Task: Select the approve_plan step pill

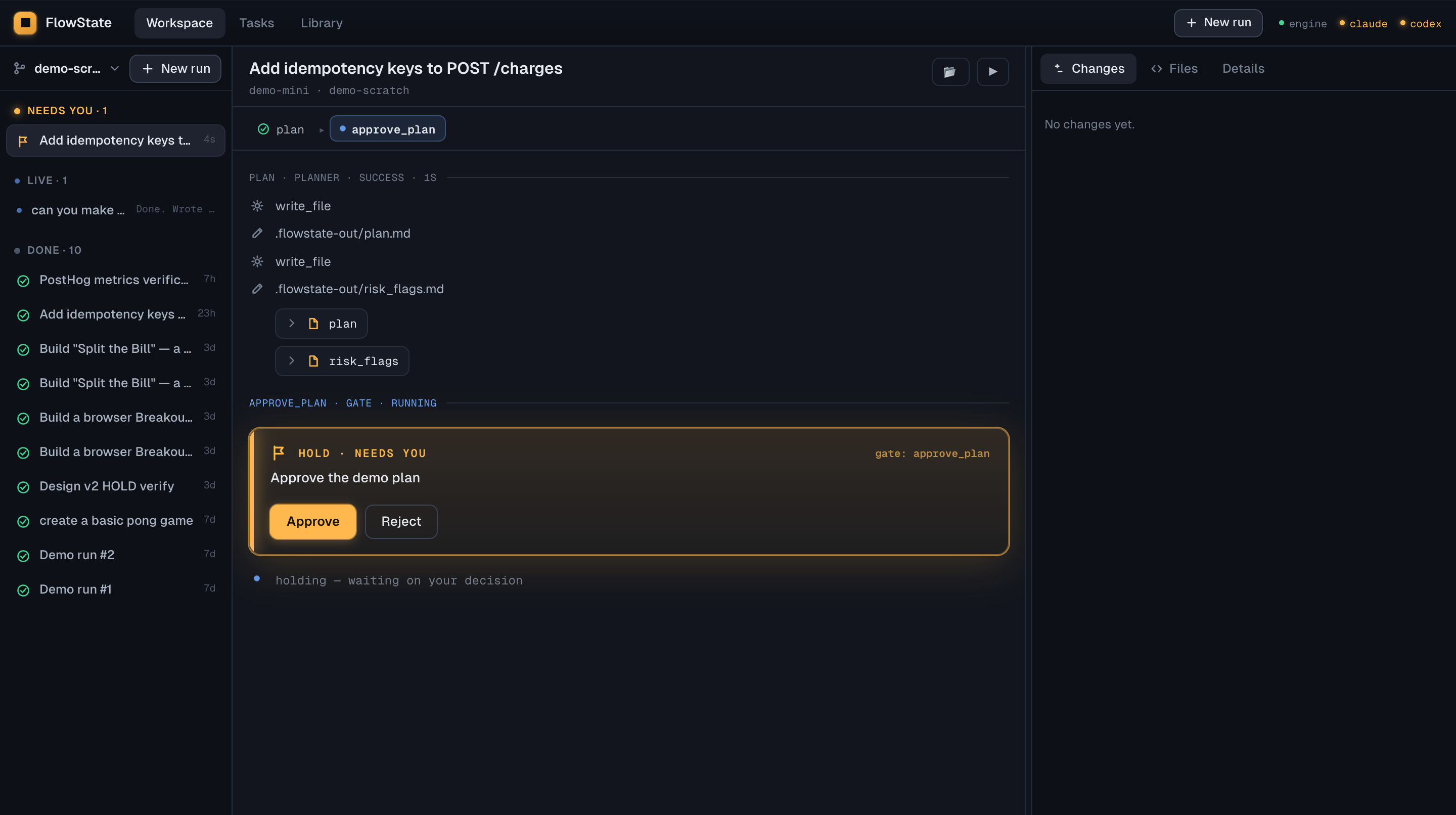Action: [387, 129]
